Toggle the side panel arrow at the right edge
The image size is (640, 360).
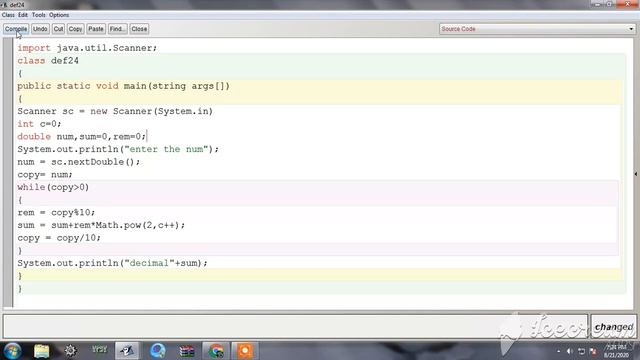point(636,174)
